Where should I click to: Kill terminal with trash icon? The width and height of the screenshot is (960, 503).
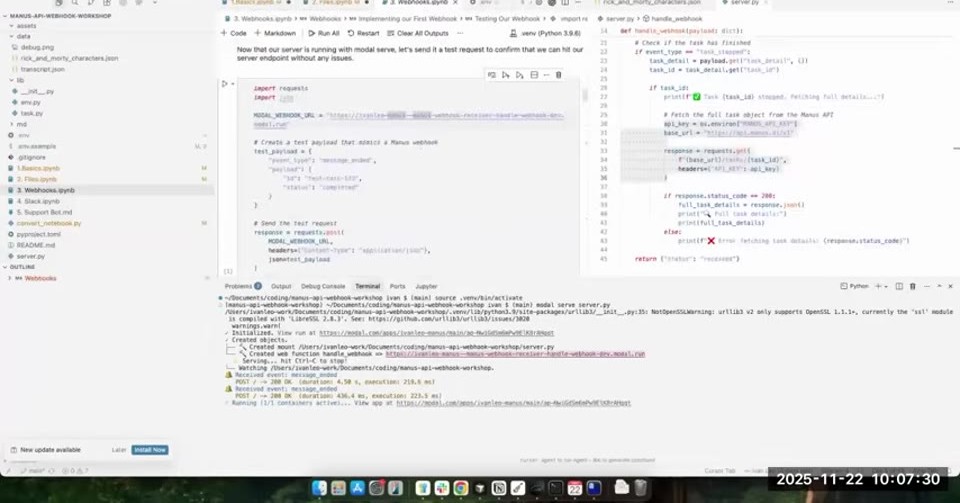pyautogui.click(x=912, y=286)
